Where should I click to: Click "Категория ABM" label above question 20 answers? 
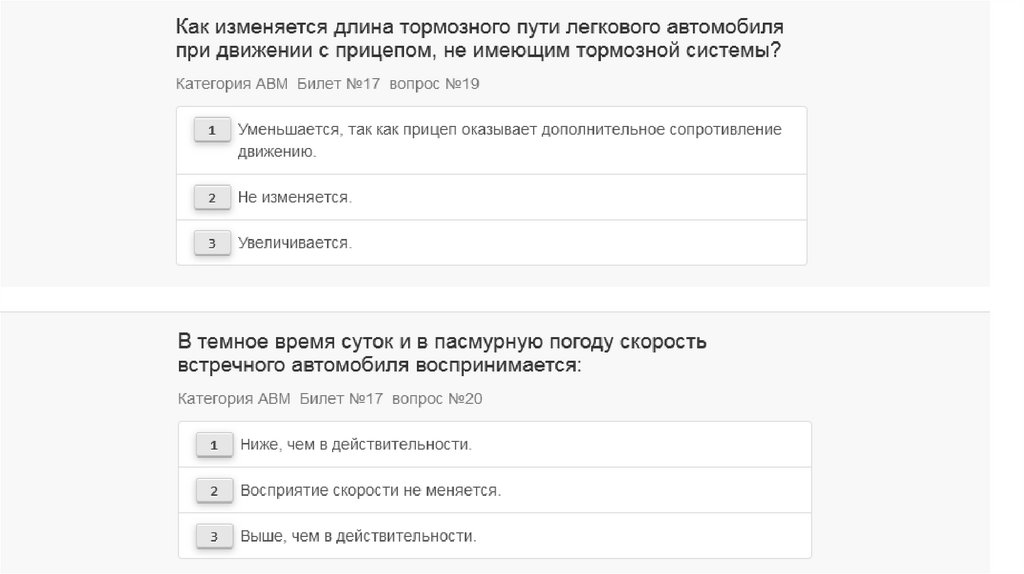pos(234,399)
